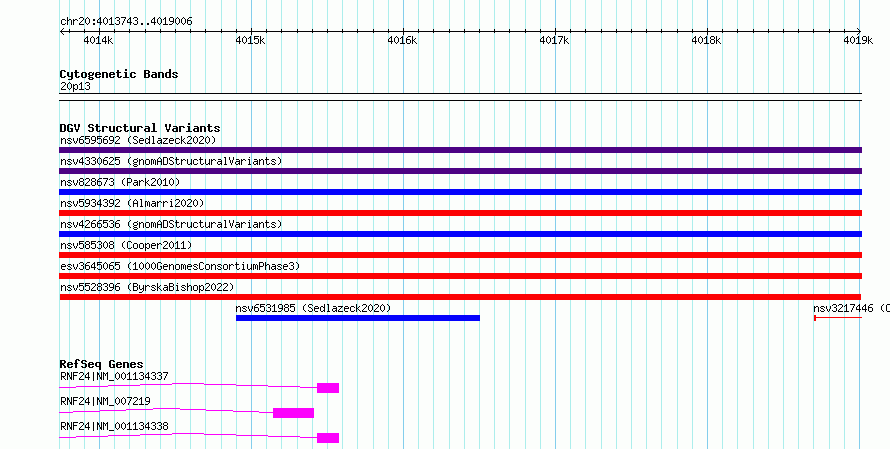Open variant label nsv5934392 (Almarri2020)

pyautogui.click(x=132, y=203)
